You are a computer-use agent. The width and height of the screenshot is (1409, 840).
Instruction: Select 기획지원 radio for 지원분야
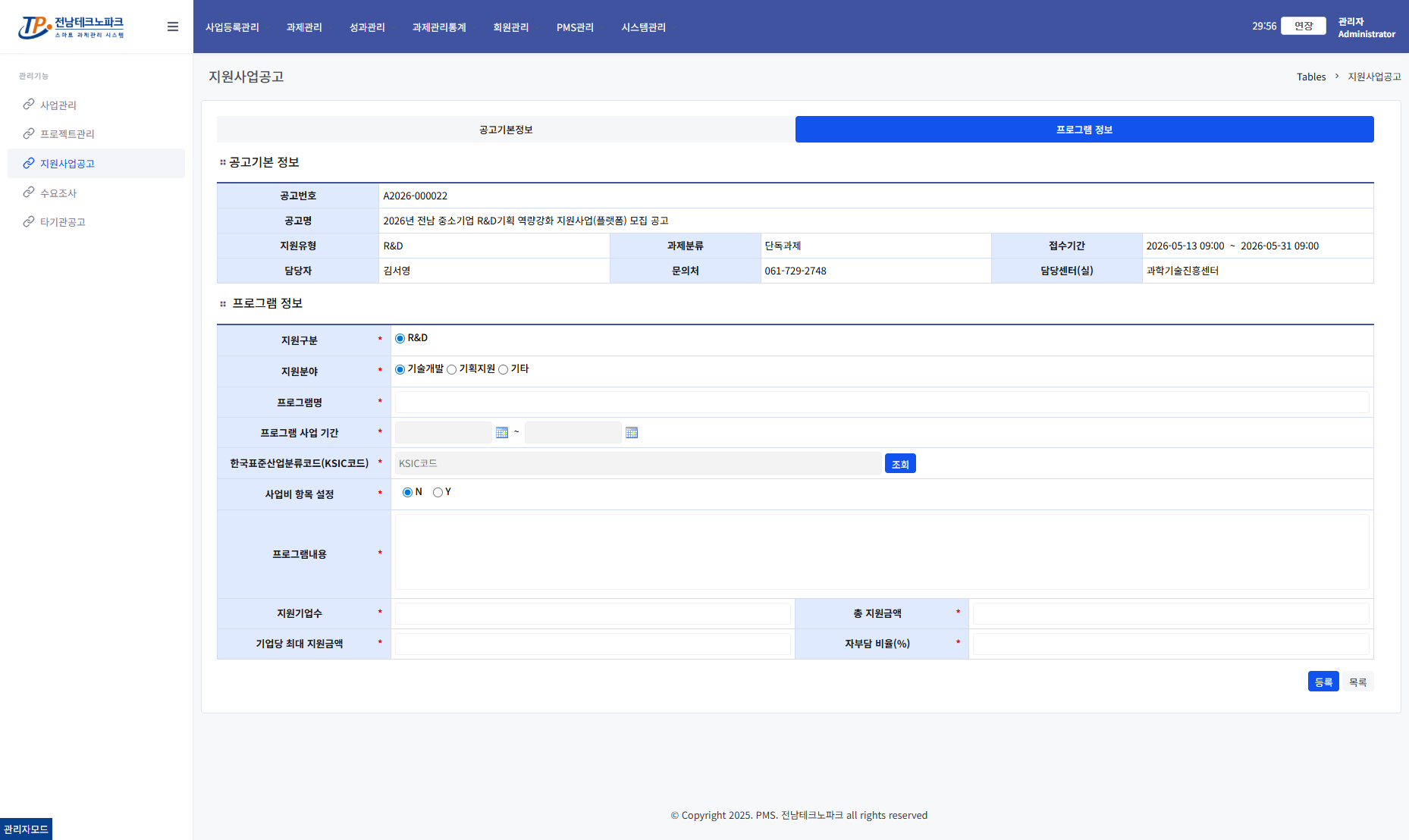tap(451, 370)
